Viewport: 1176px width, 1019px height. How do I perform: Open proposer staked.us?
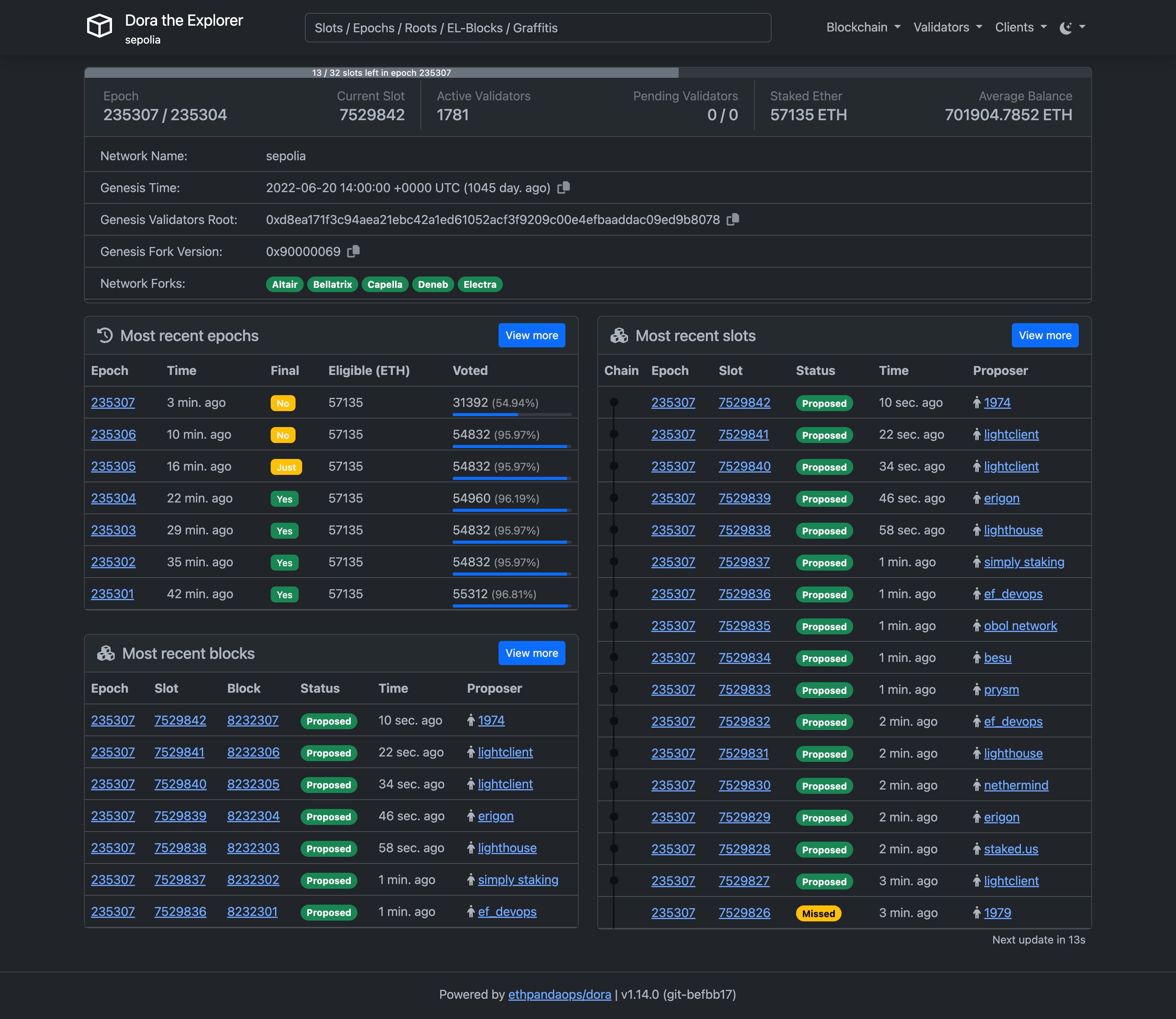pos(1010,849)
